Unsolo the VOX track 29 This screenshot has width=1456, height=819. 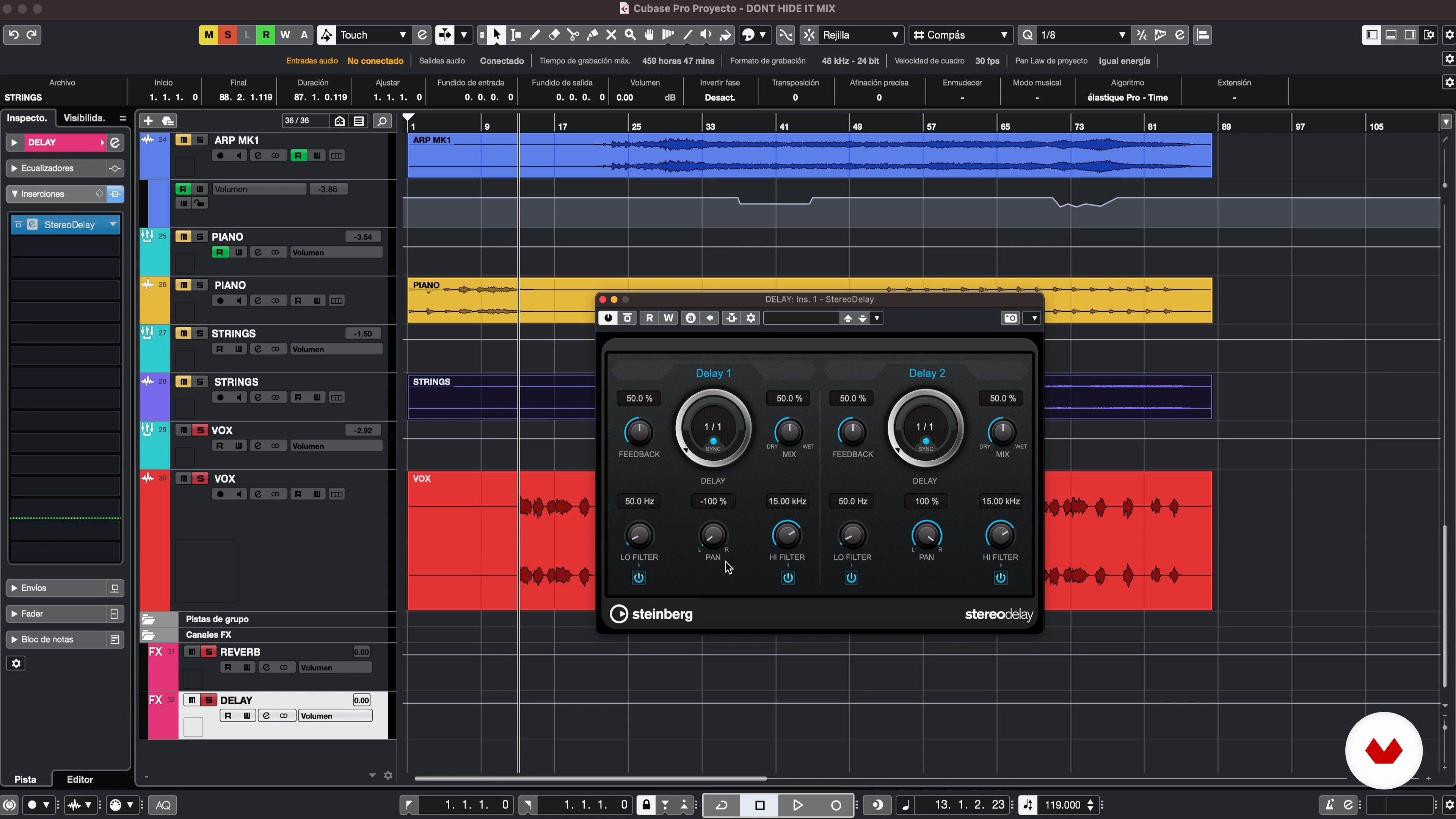200,430
